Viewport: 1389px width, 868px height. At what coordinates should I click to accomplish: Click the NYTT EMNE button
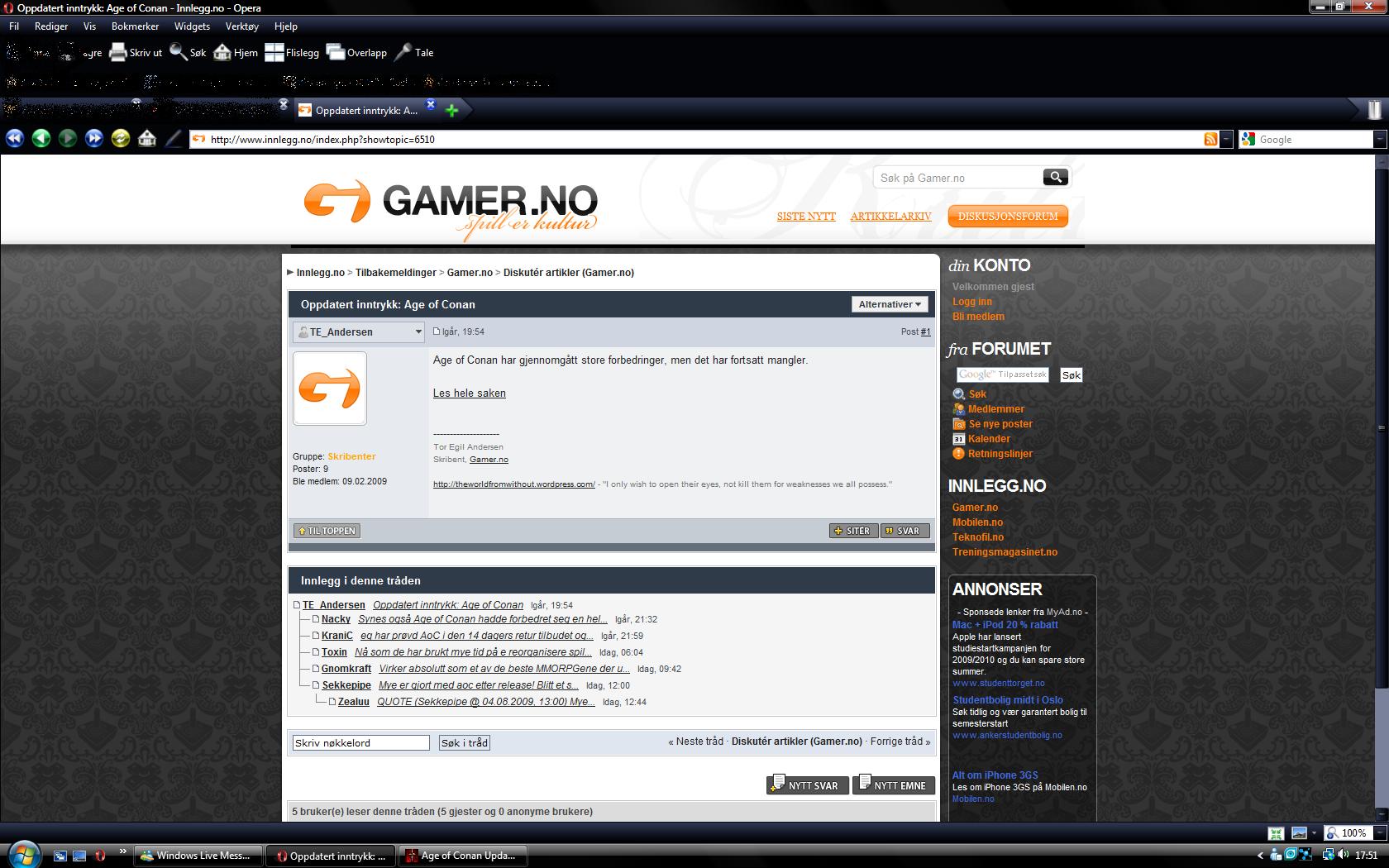pyautogui.click(x=894, y=785)
